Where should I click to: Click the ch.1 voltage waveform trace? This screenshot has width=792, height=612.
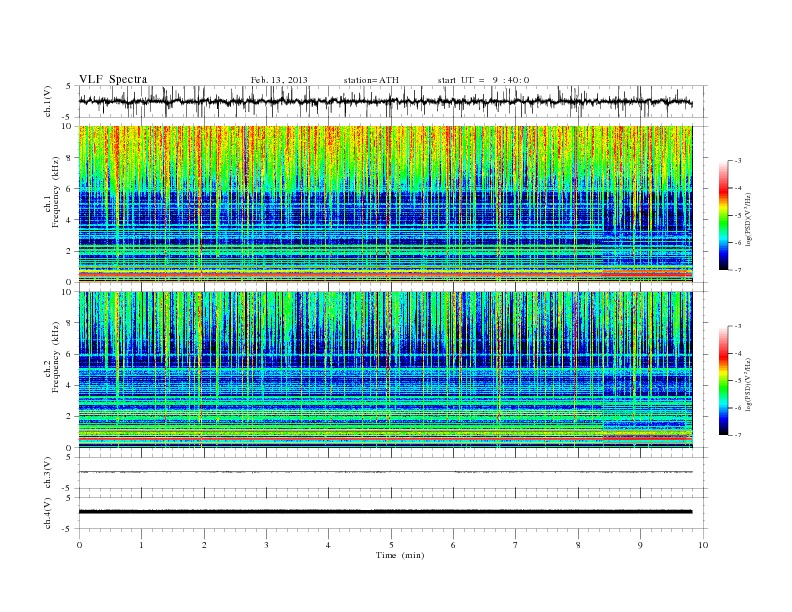pos(385,102)
